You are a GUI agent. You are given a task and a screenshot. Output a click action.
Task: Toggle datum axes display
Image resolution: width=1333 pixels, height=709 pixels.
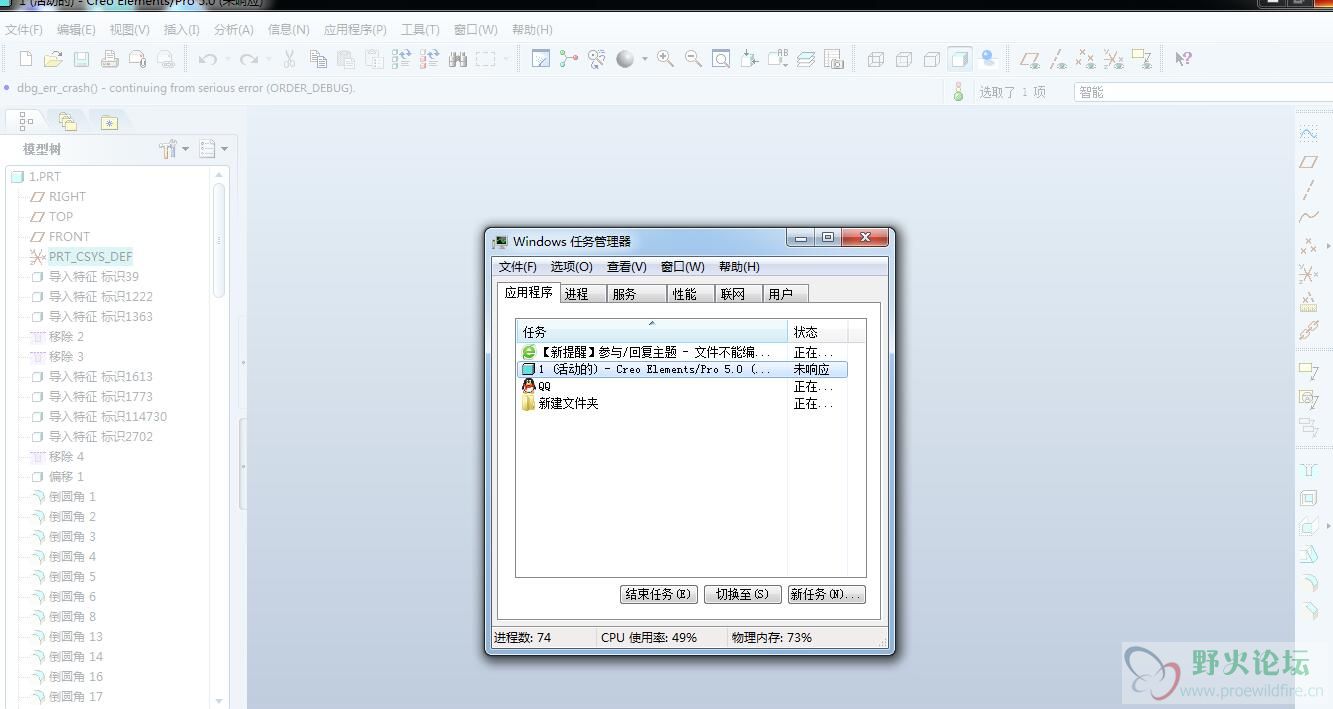point(1058,59)
